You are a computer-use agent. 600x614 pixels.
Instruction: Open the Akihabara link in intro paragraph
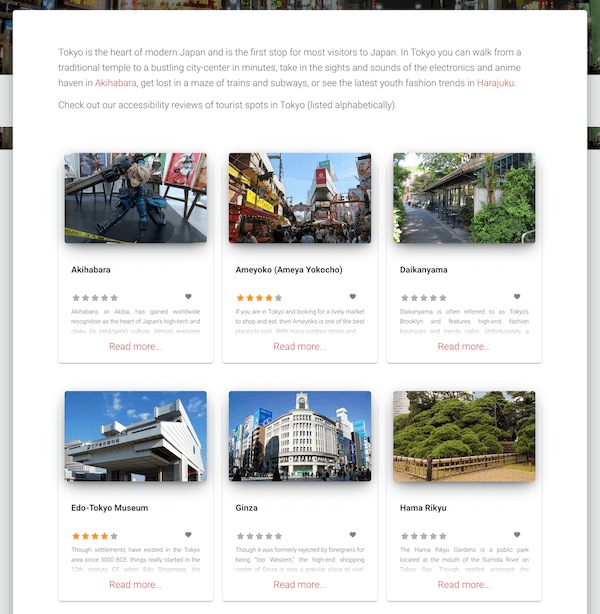116,83
